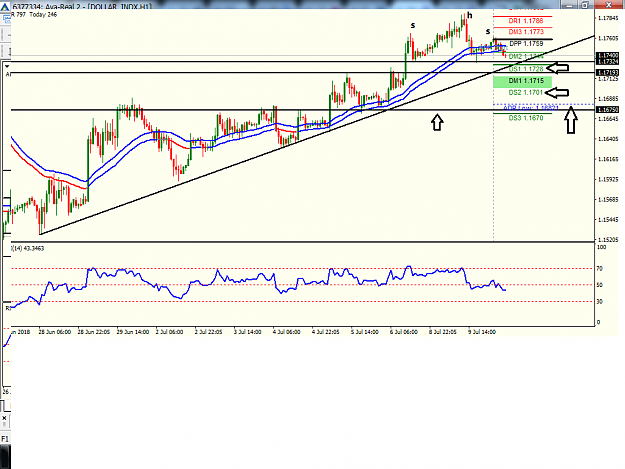Click the 1.16750 horizontal line price tag

coord(607,110)
